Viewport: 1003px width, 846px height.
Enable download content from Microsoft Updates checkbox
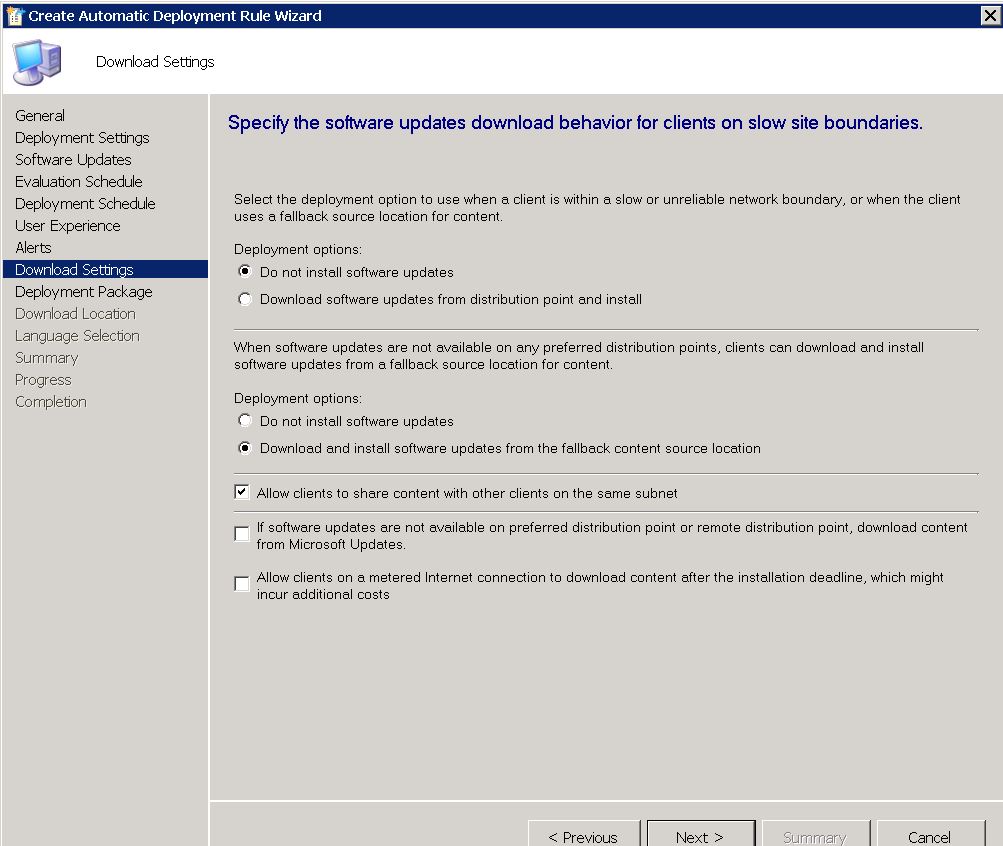tap(242, 534)
